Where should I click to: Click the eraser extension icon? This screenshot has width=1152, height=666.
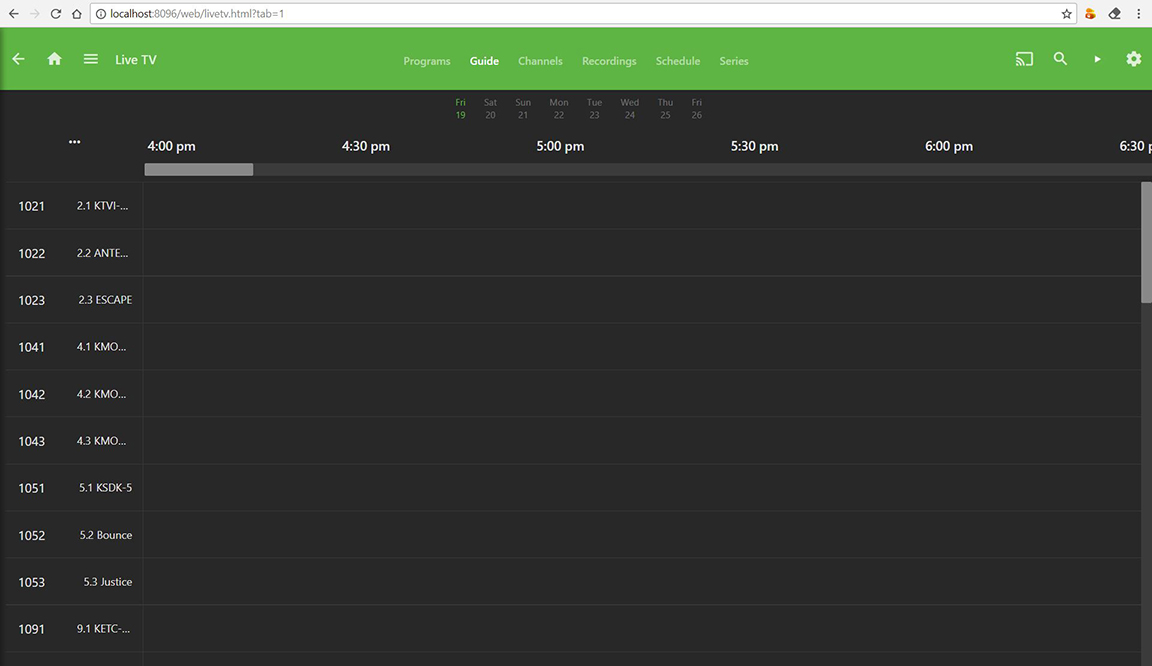(x=1115, y=13)
